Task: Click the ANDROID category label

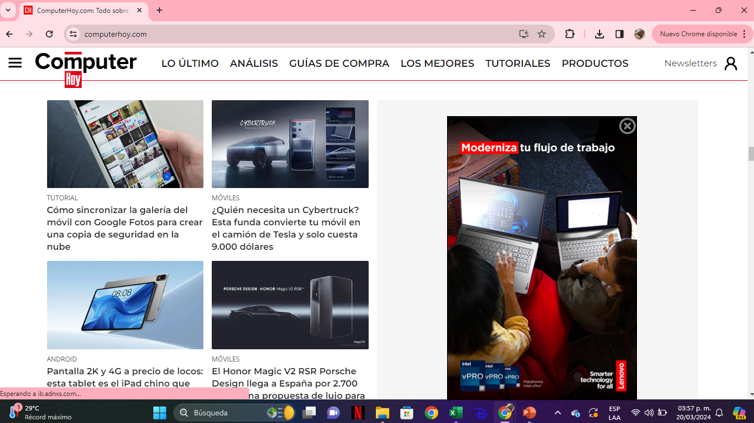Action: [62, 359]
